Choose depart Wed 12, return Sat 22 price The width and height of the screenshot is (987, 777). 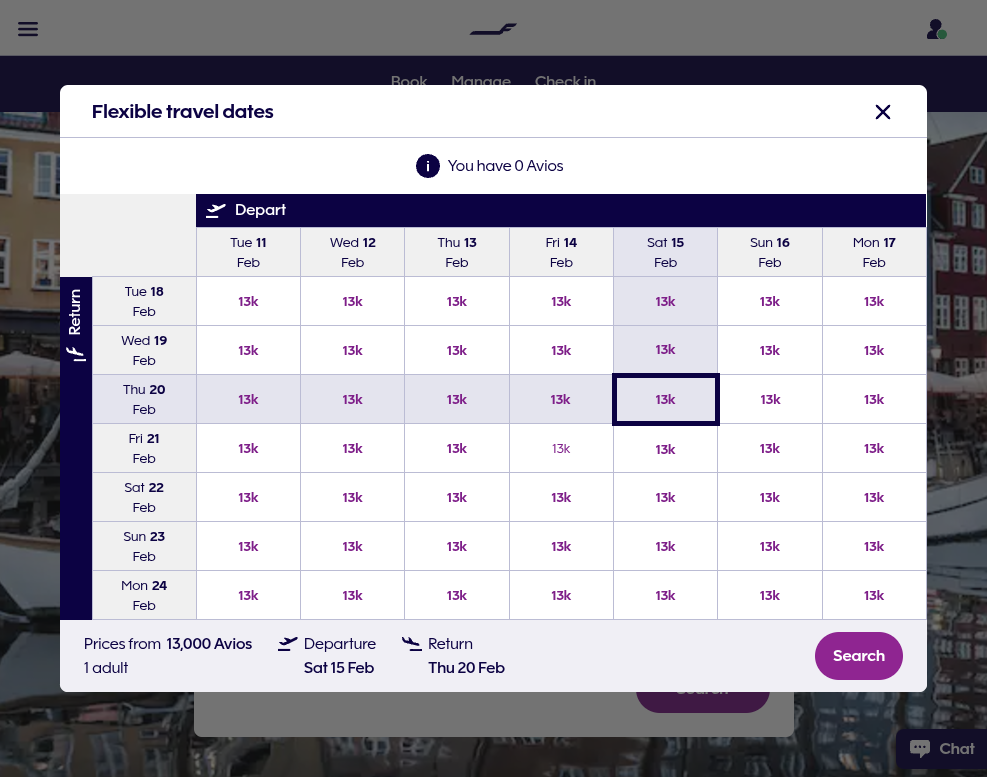(352, 497)
